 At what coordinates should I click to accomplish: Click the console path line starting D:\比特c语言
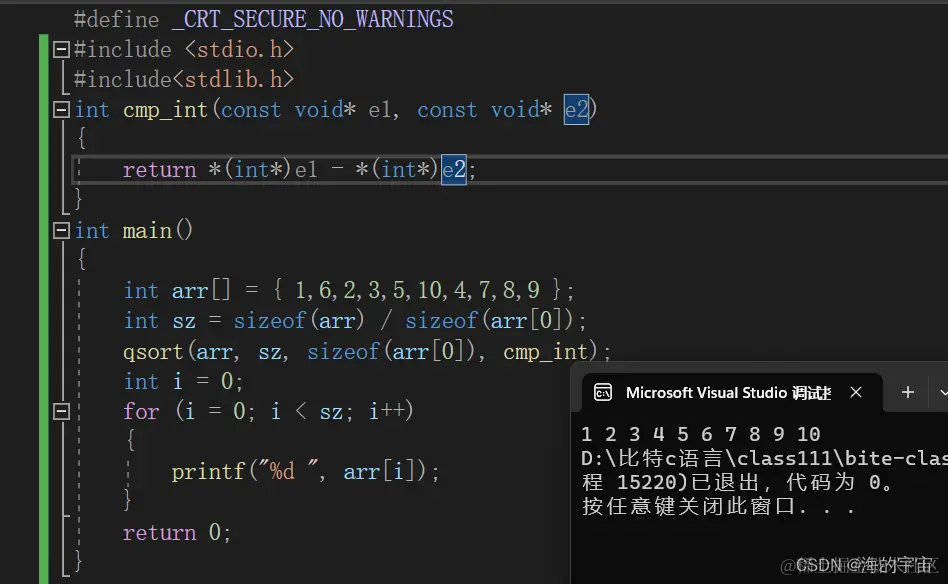pos(764,458)
